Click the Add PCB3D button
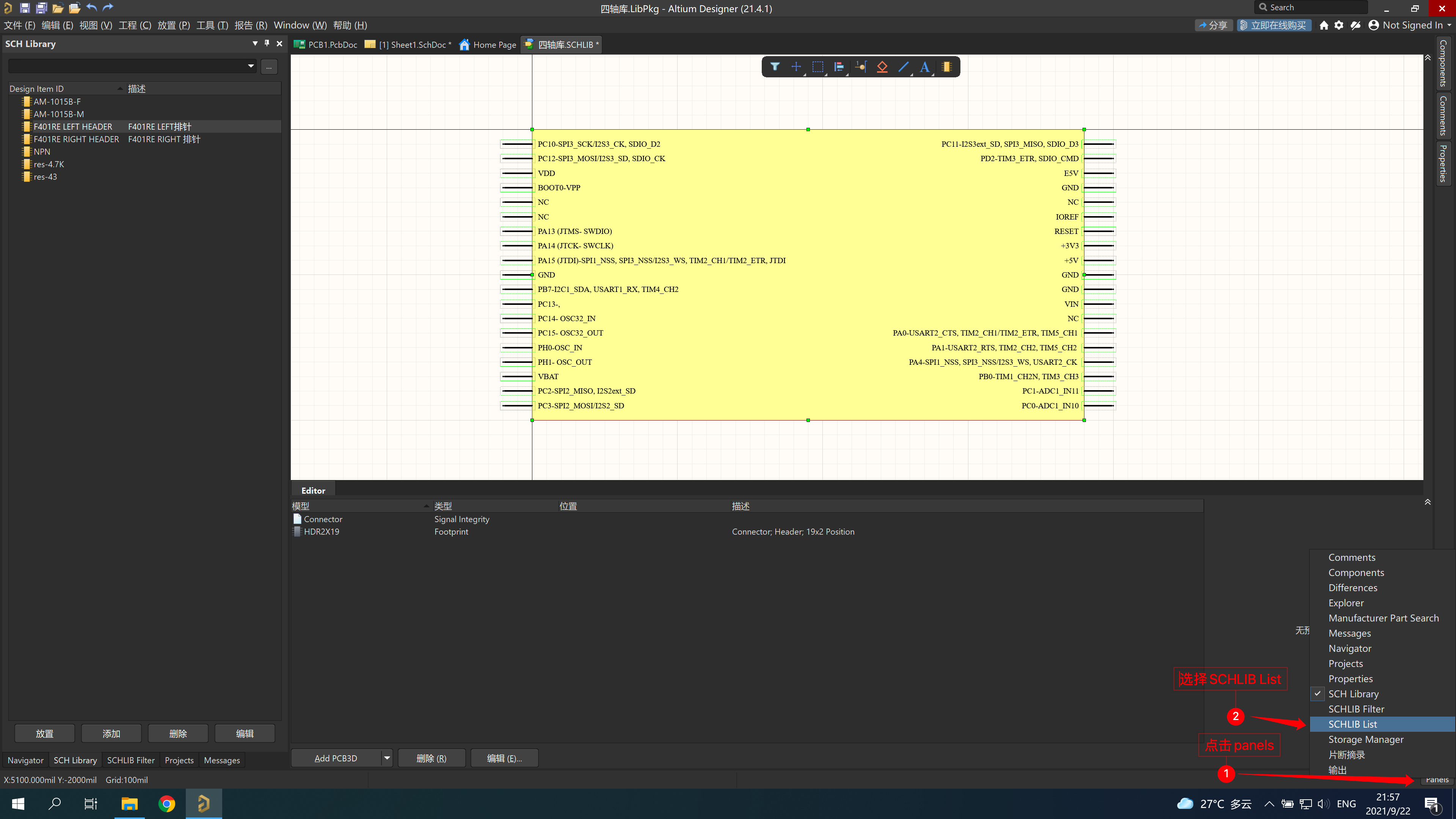 336,758
